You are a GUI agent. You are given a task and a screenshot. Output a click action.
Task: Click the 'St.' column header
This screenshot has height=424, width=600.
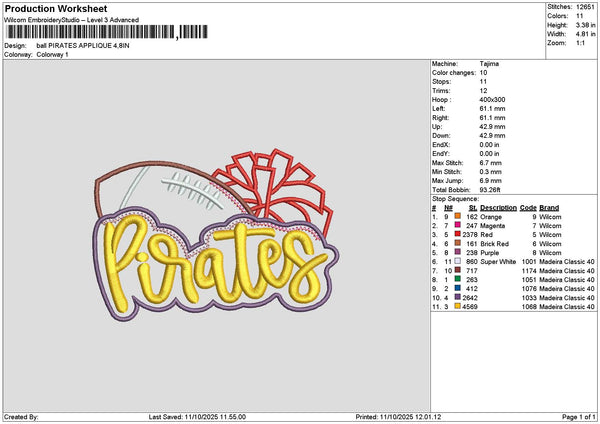pyautogui.click(x=473, y=208)
